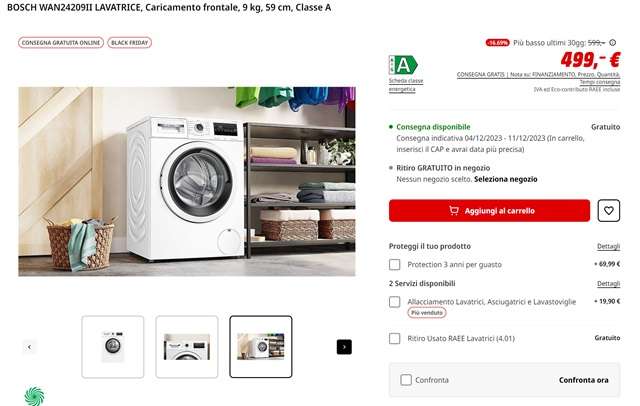Click the Black Friday tag

pos(130,42)
